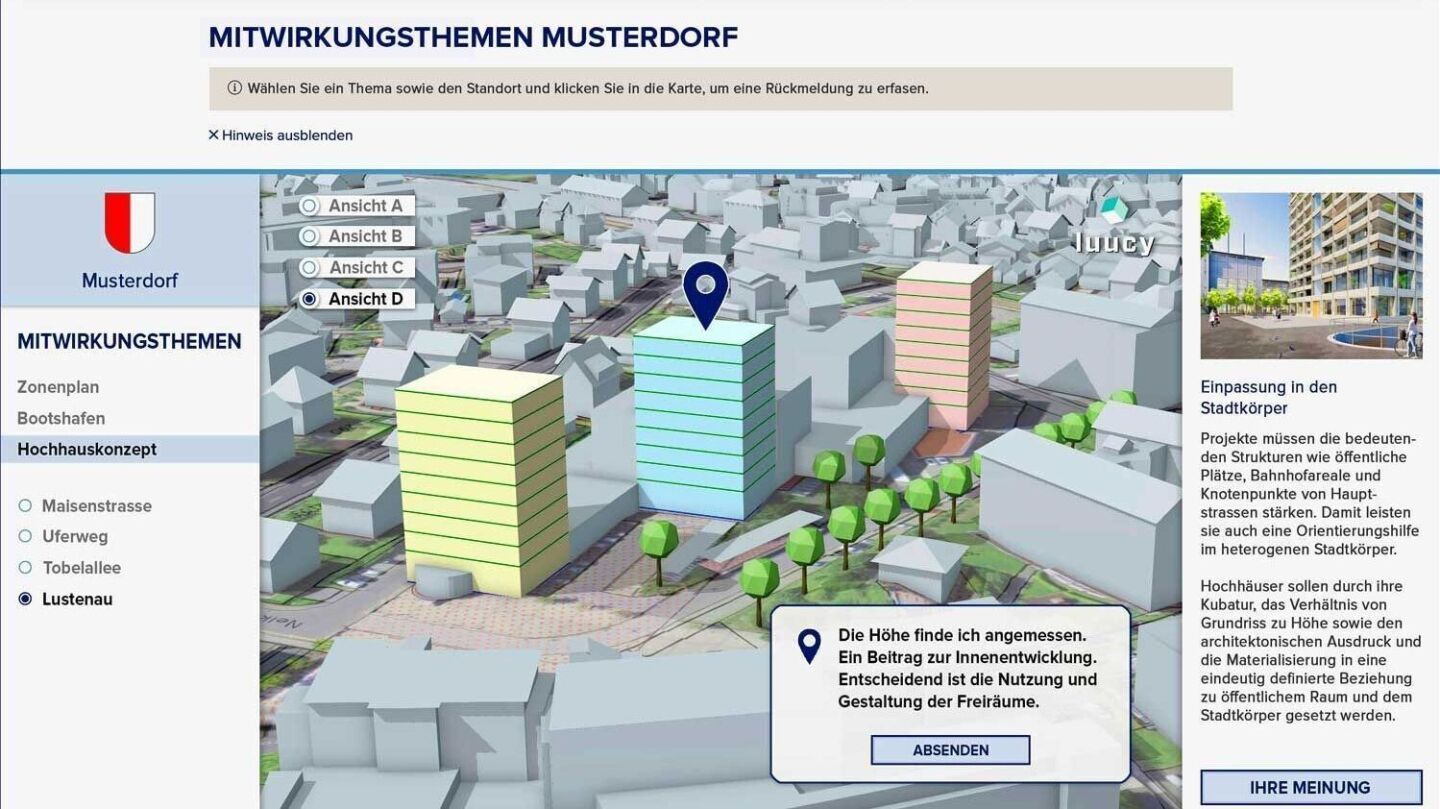Switch to Ansicht B view

(x=310, y=237)
